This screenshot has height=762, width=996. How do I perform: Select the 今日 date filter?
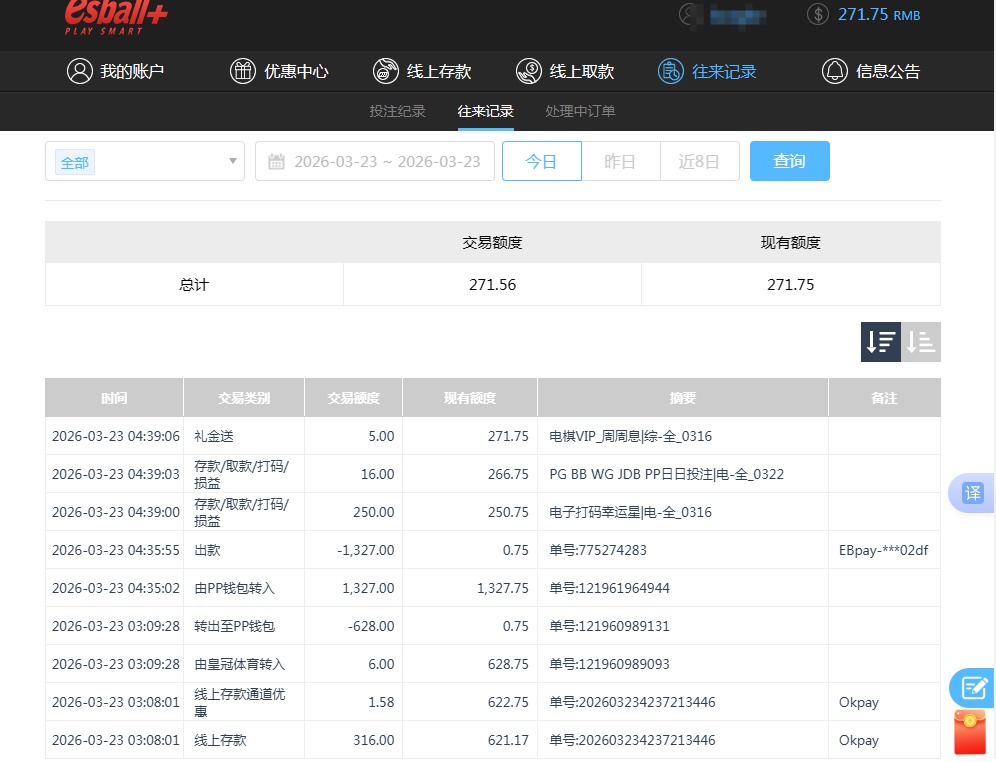point(541,161)
